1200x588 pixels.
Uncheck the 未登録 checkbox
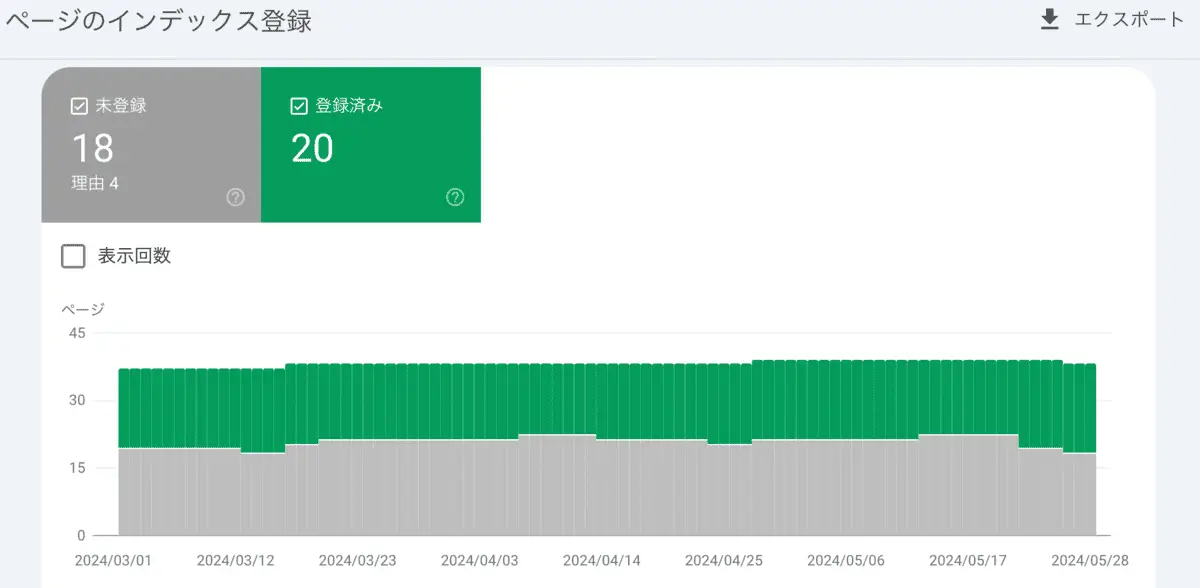pyautogui.click(x=80, y=106)
